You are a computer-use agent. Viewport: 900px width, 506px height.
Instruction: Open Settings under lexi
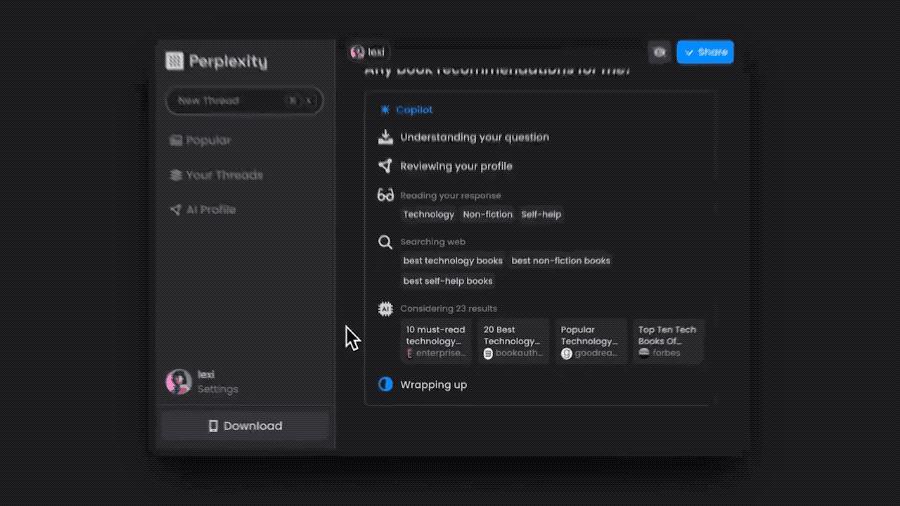click(217, 389)
